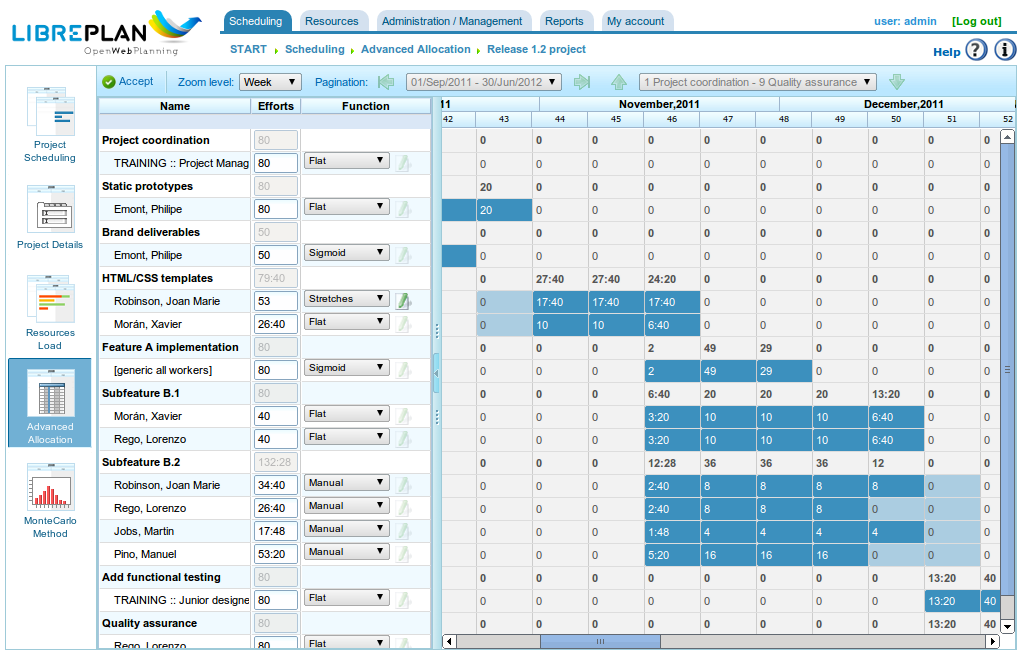1020x654 pixels.
Task: Open the task range Project coordination dropdown
Action: (758, 82)
